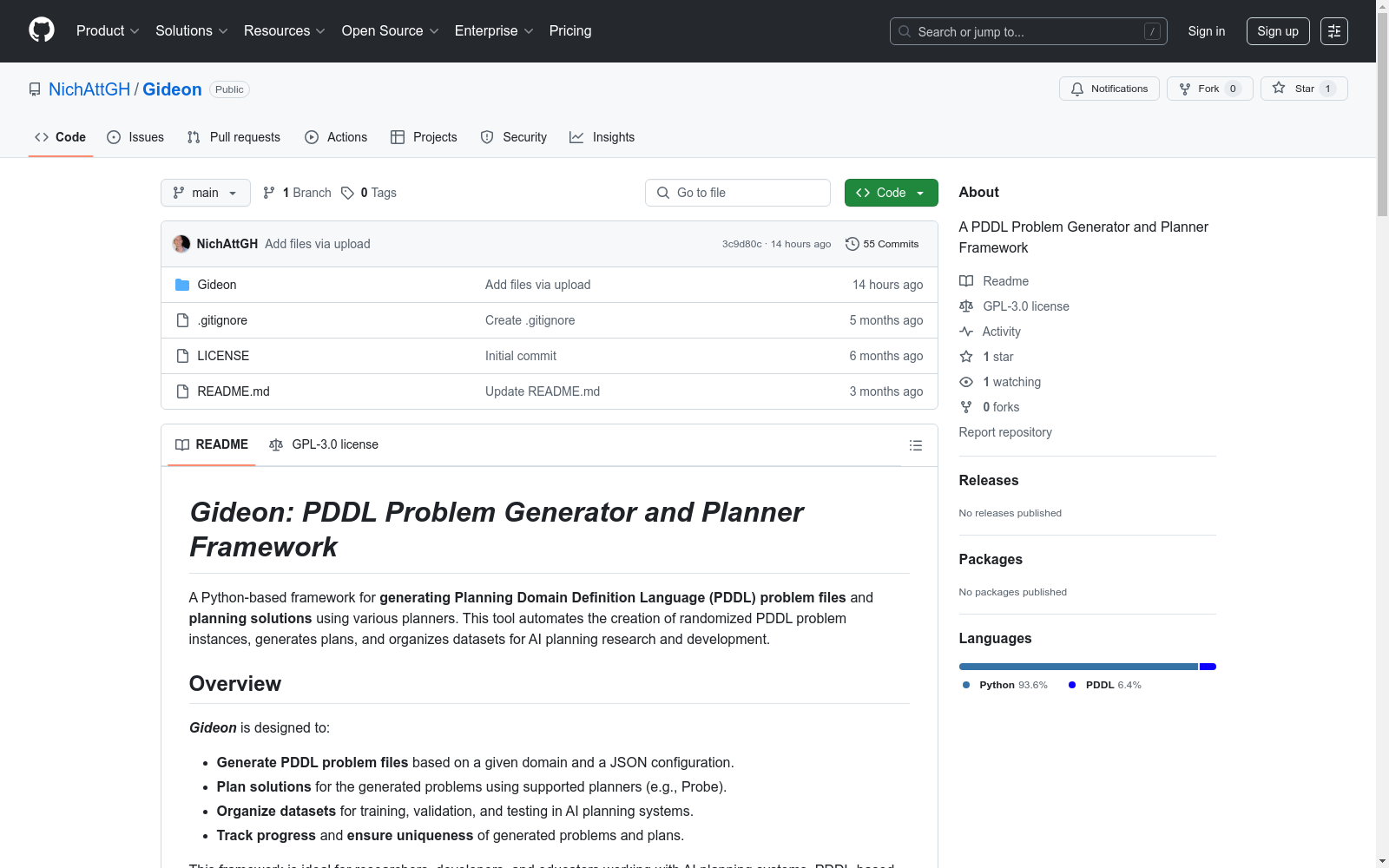The image size is (1389, 868).
Task: Click the branch icon next to 1 Branch
Action: coord(269,193)
